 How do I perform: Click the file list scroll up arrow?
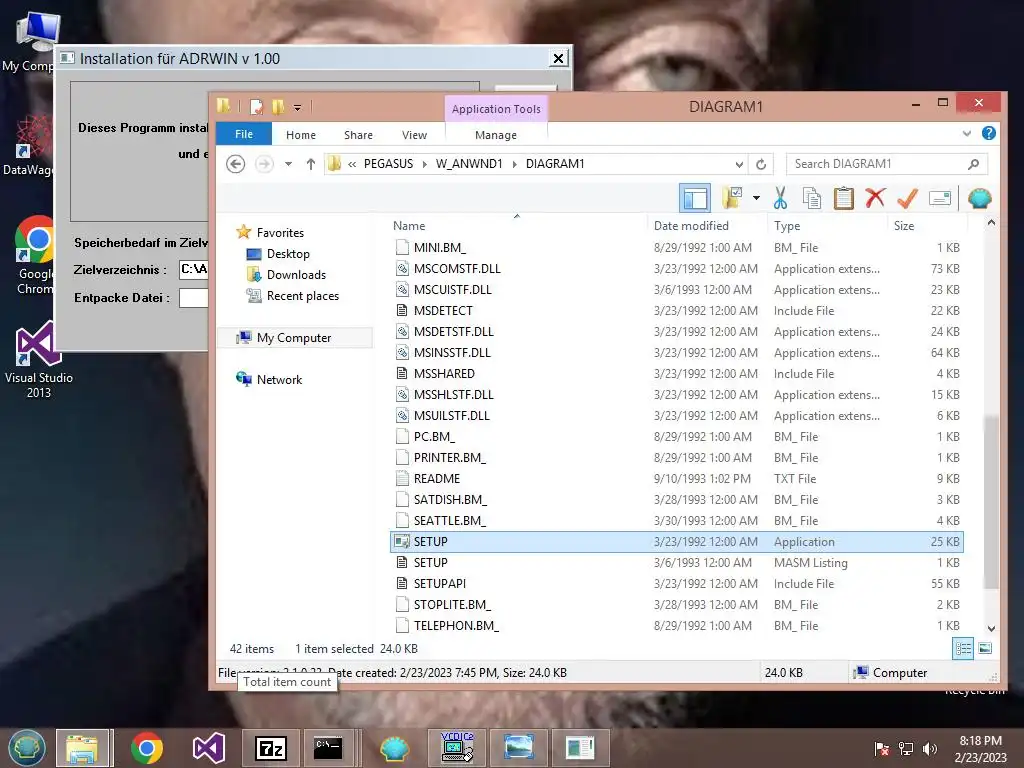coord(991,223)
